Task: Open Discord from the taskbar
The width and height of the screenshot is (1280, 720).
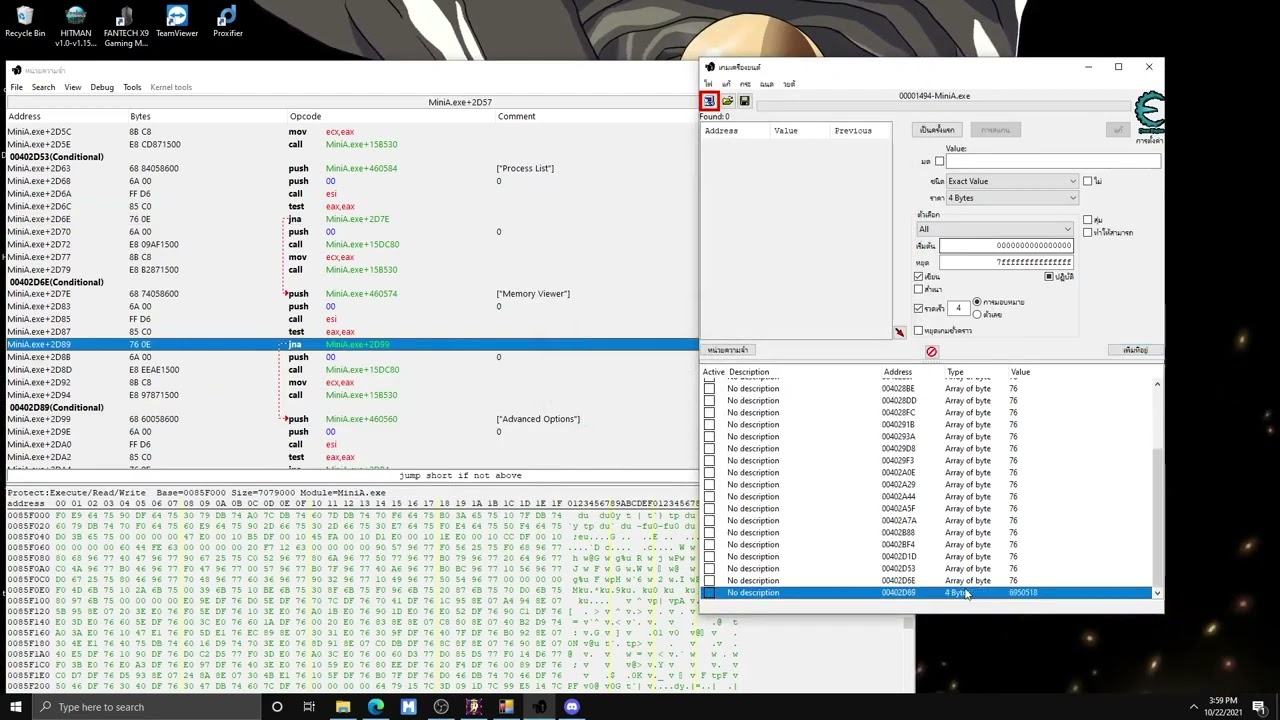Action: click(x=571, y=707)
